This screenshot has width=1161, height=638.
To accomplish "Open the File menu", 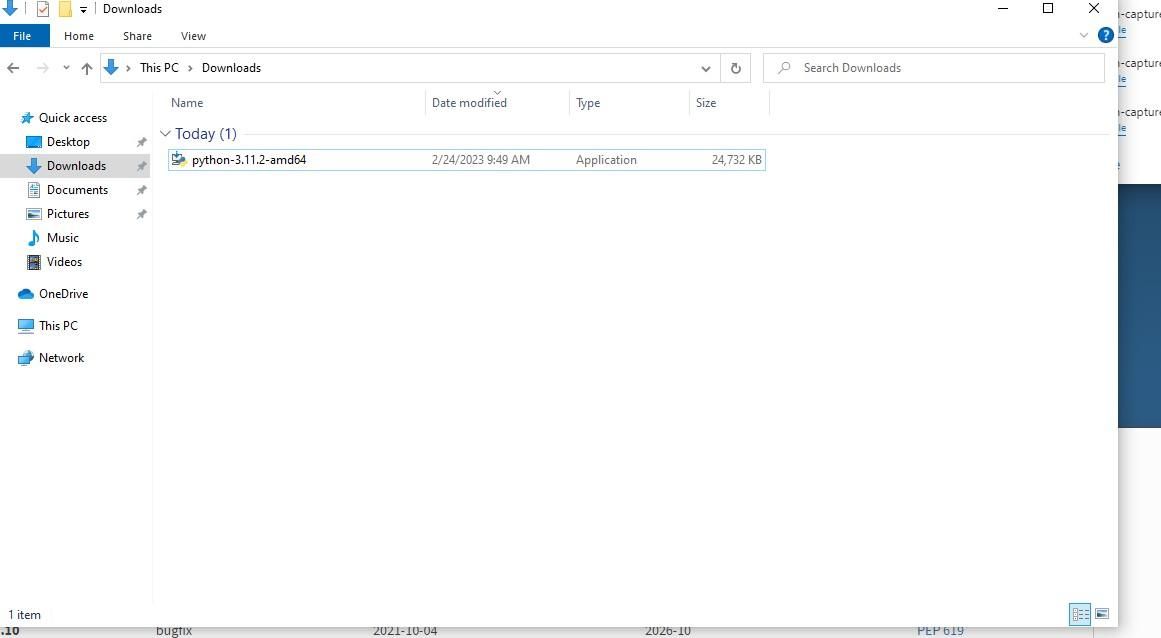I will tap(23, 35).
